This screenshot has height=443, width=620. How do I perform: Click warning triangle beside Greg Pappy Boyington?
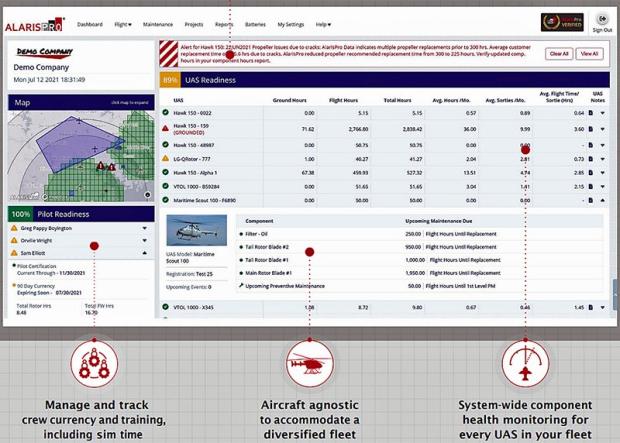tap(13, 227)
